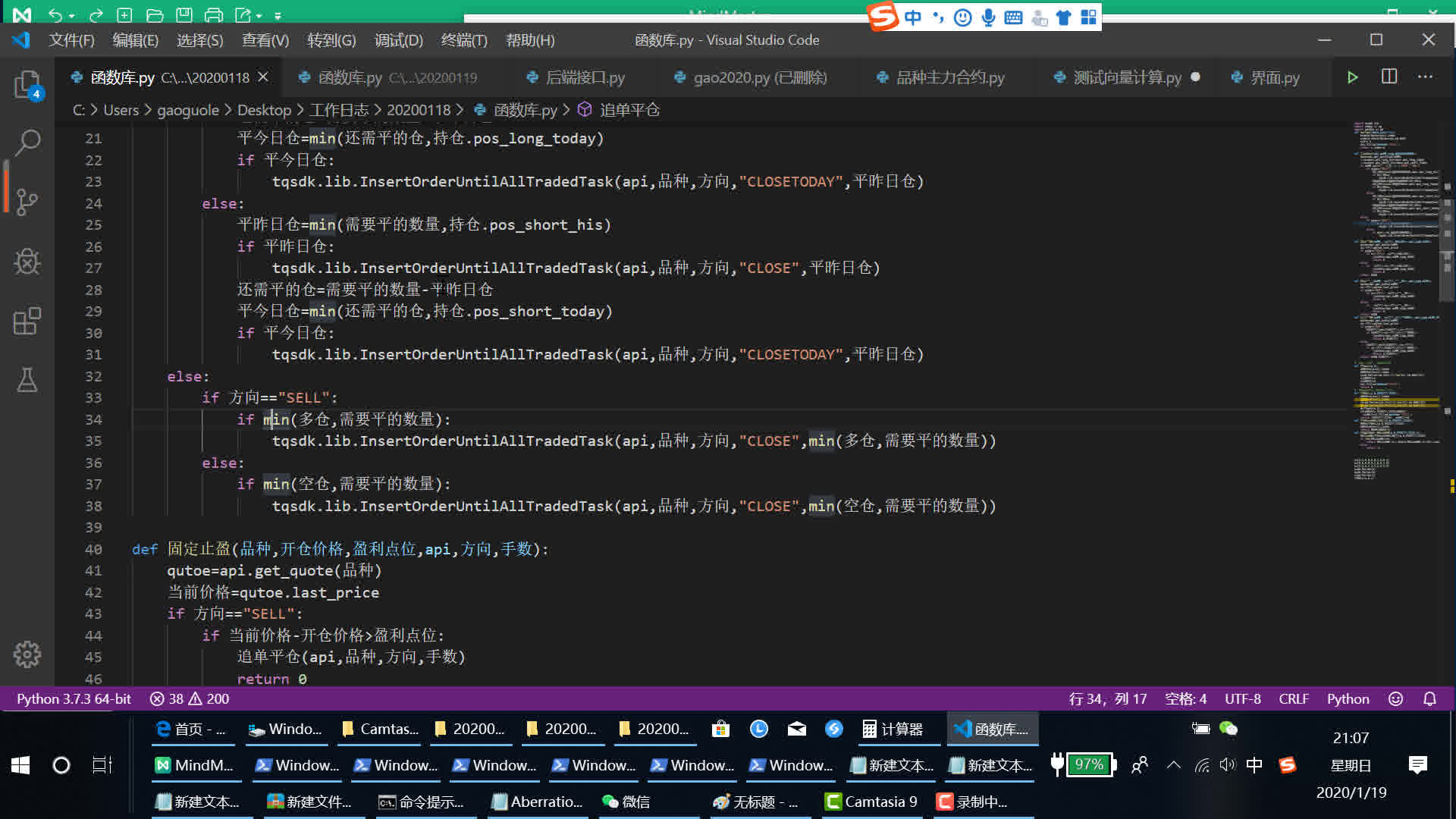The width and height of the screenshot is (1456, 819).
Task: Open the Test flask view
Action: [27, 380]
